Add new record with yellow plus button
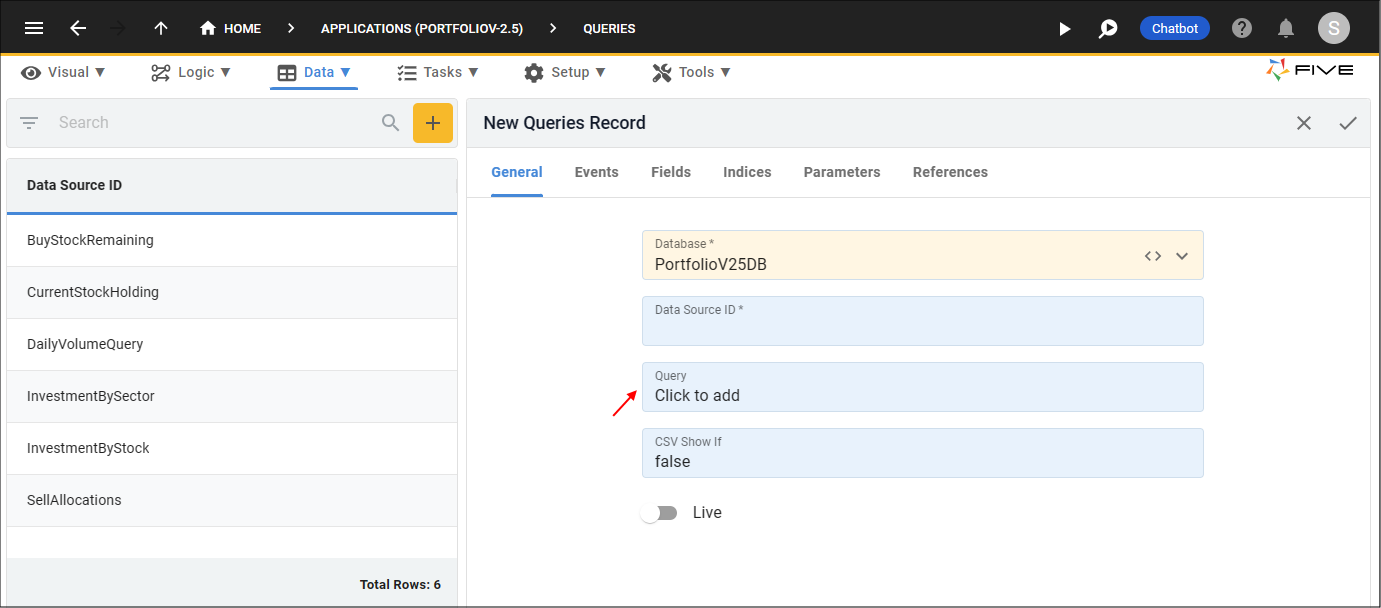Image resolution: width=1381 pixels, height=608 pixels. [x=433, y=123]
